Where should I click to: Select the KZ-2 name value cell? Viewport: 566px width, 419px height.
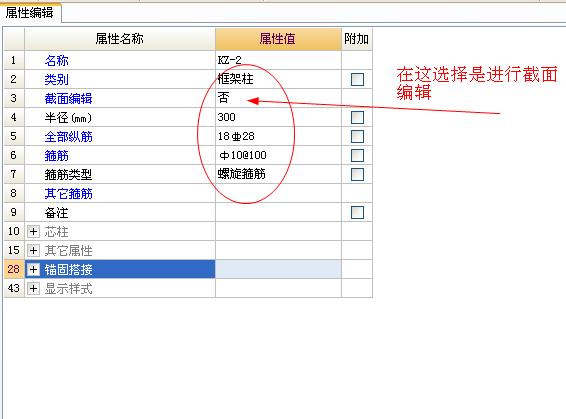pos(278,60)
